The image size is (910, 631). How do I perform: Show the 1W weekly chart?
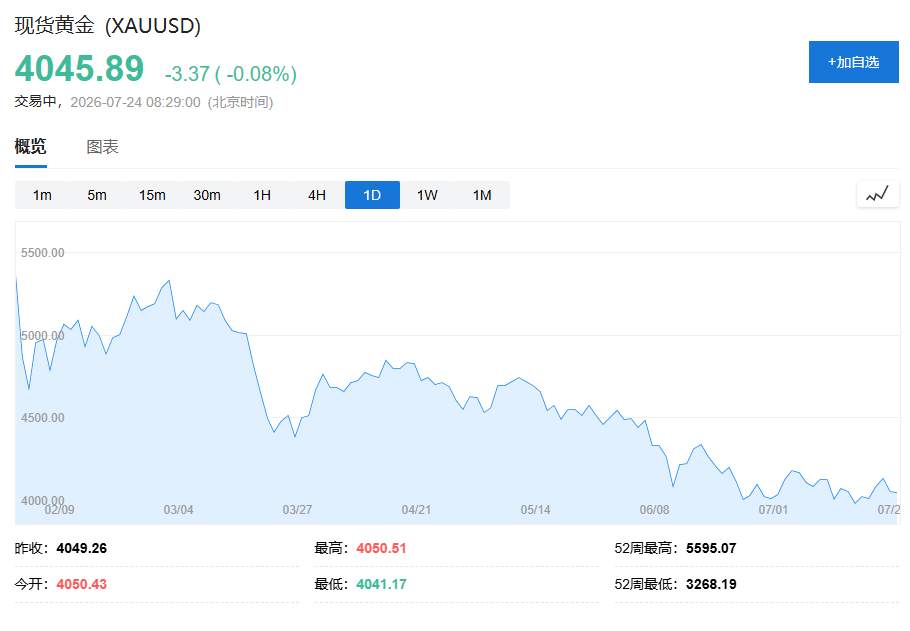coord(427,195)
